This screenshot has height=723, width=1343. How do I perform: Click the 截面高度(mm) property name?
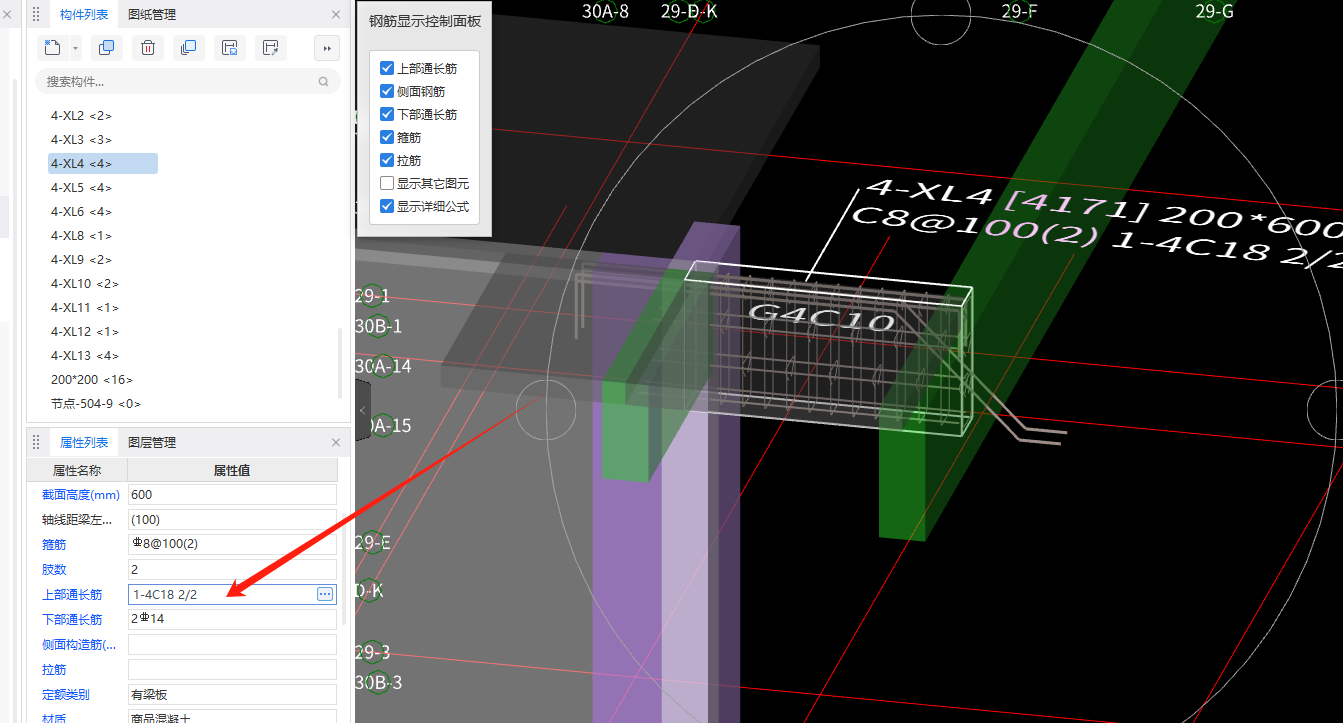[x=81, y=494]
